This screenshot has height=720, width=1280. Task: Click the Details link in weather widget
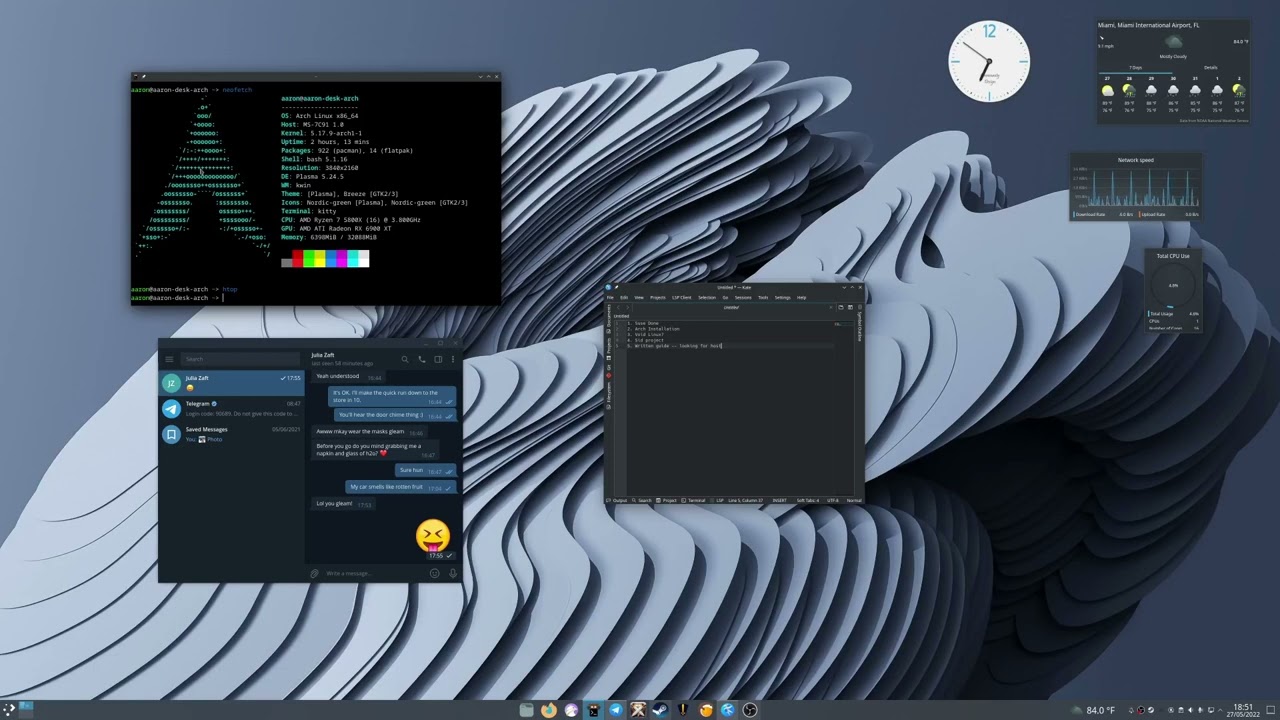[1210, 67]
